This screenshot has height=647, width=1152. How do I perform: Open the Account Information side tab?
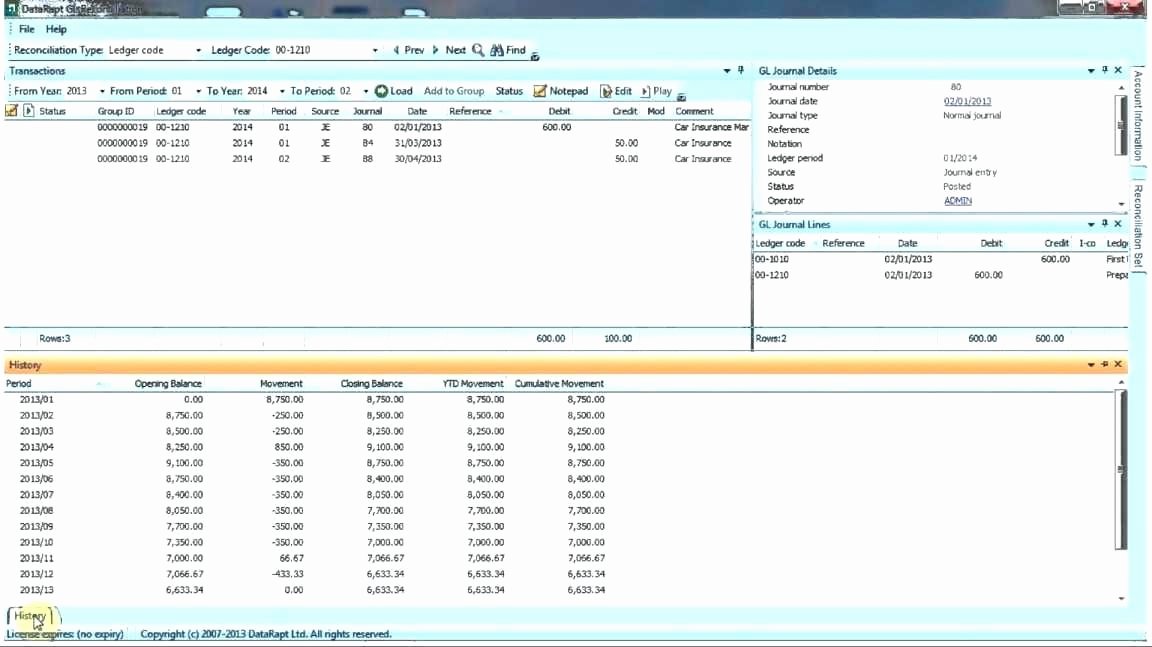coord(1138,116)
